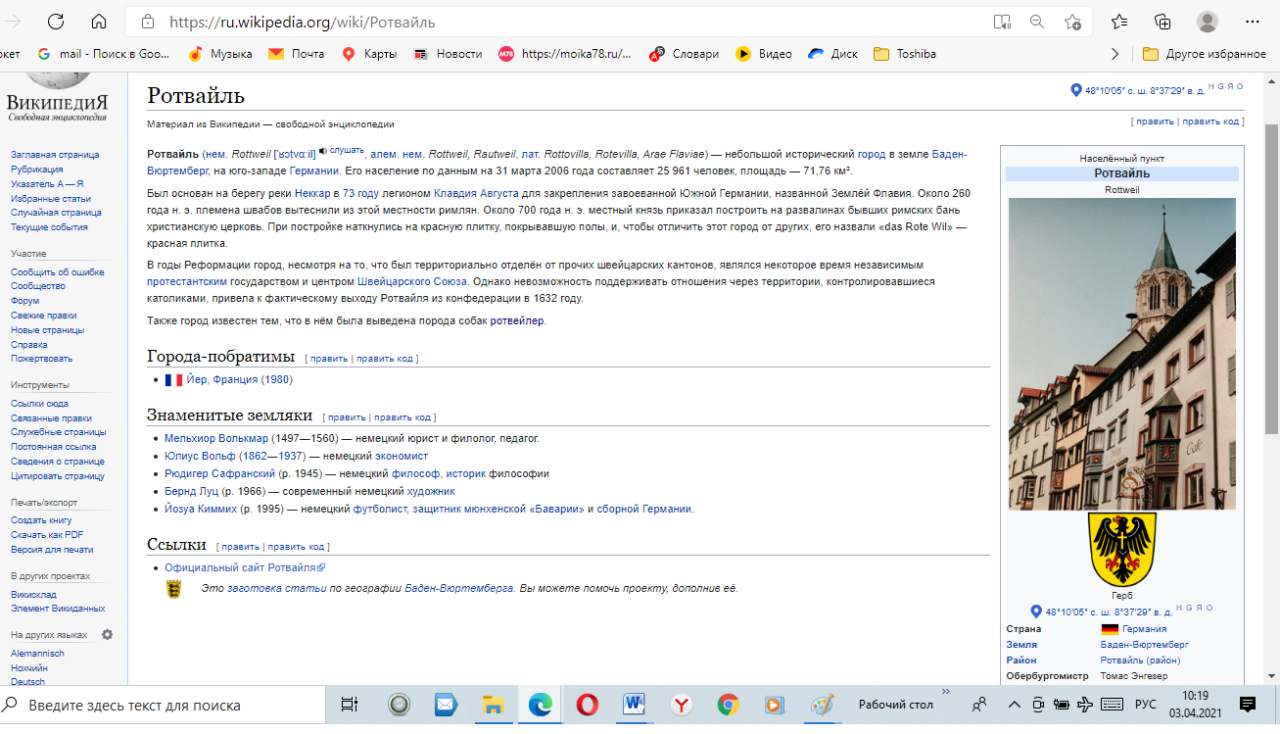Reload the page with the refresh icon
The height and width of the screenshot is (734, 1280).
point(55,21)
